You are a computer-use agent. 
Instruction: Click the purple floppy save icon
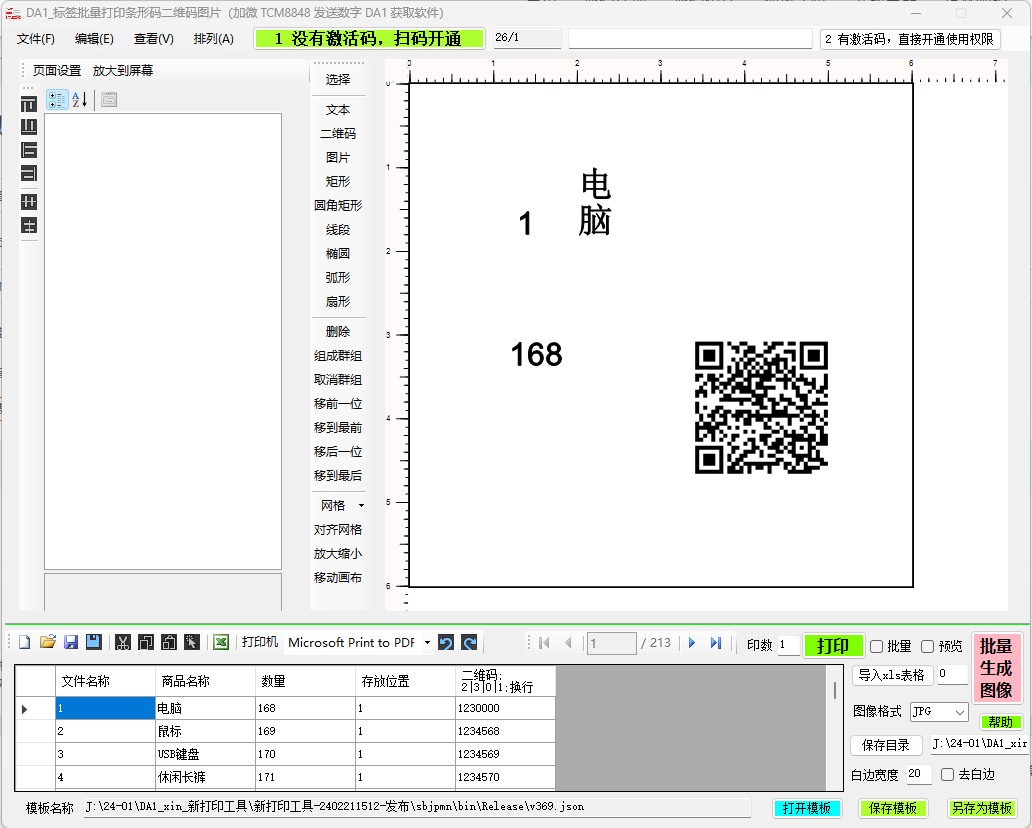pos(71,642)
